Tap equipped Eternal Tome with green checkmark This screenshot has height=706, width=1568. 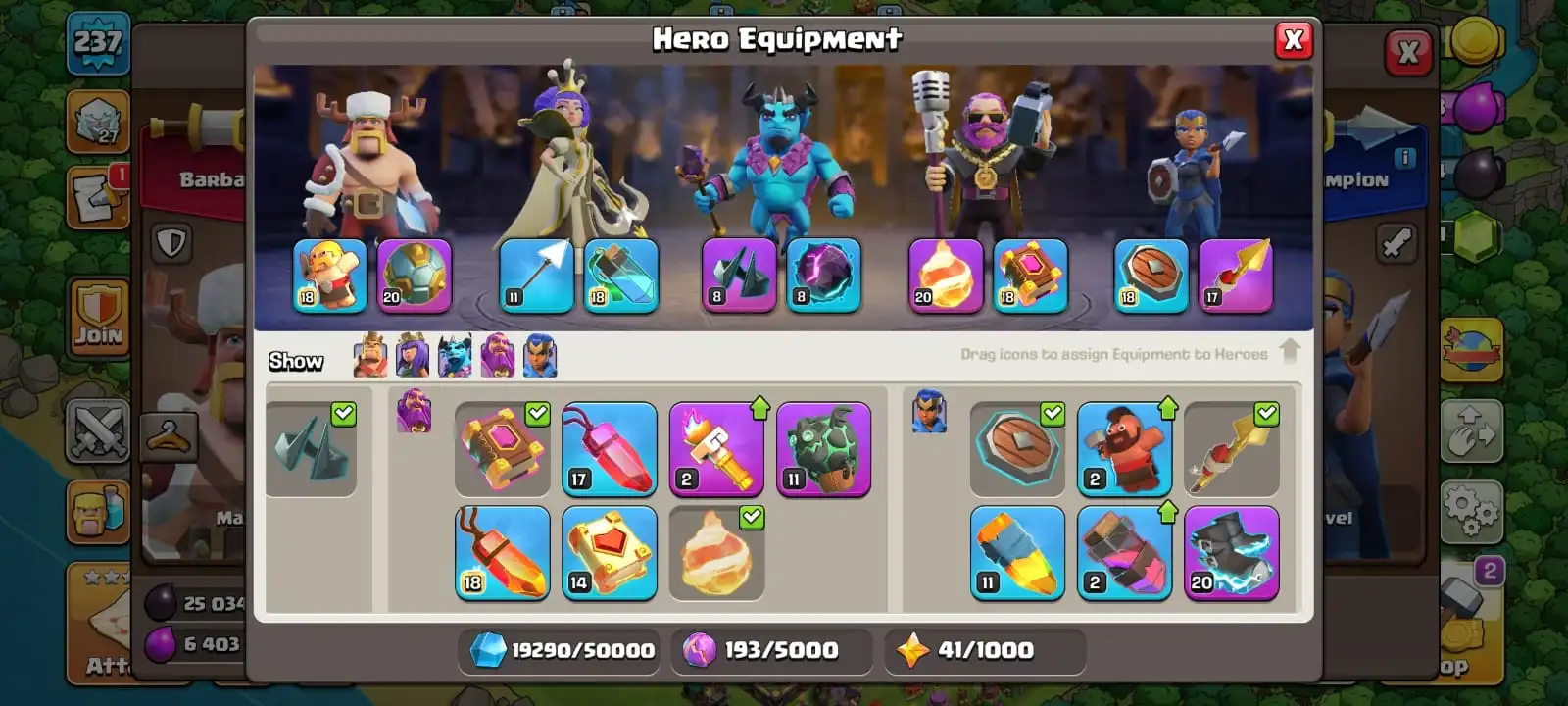click(503, 448)
